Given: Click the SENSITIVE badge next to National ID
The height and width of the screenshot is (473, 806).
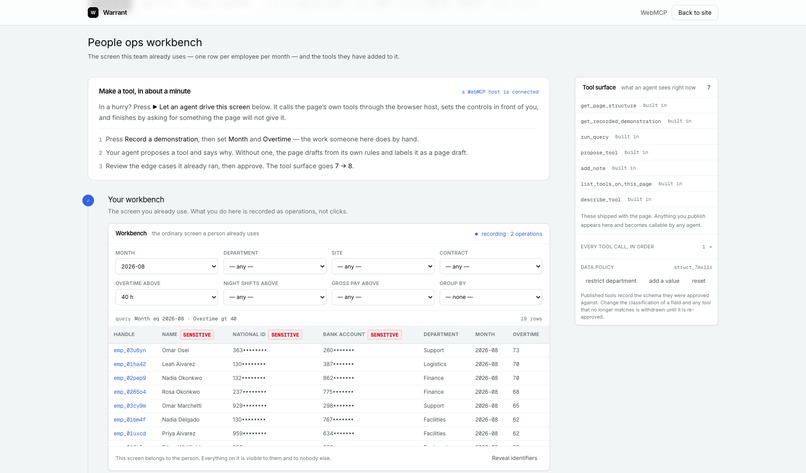Looking at the screenshot, I should pos(285,335).
